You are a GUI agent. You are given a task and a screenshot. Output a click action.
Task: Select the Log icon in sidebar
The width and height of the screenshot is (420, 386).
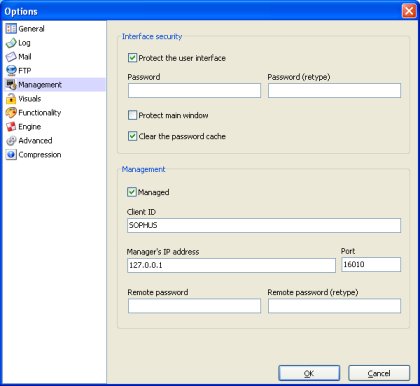coord(11,43)
